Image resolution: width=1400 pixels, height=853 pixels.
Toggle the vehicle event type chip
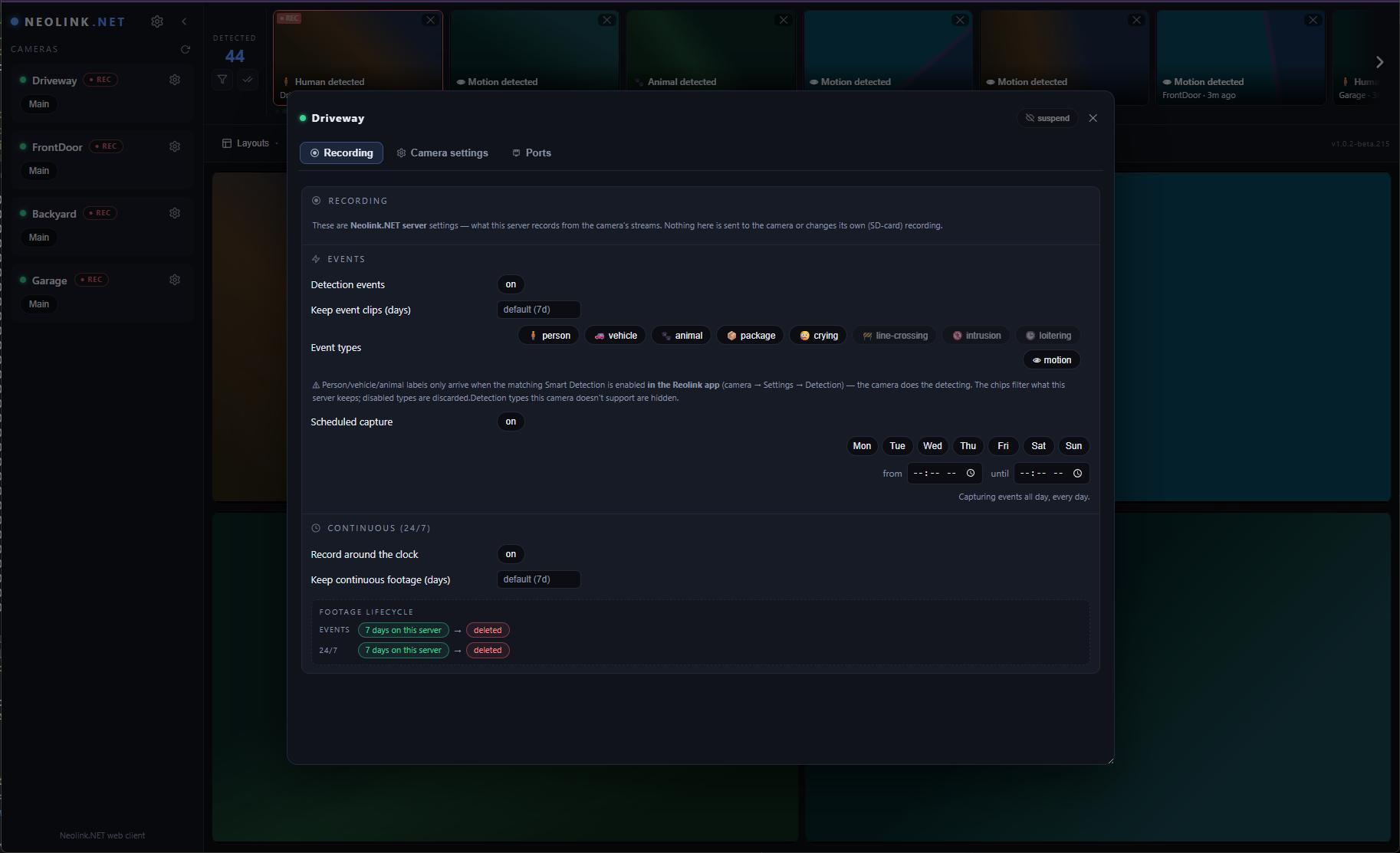point(616,336)
